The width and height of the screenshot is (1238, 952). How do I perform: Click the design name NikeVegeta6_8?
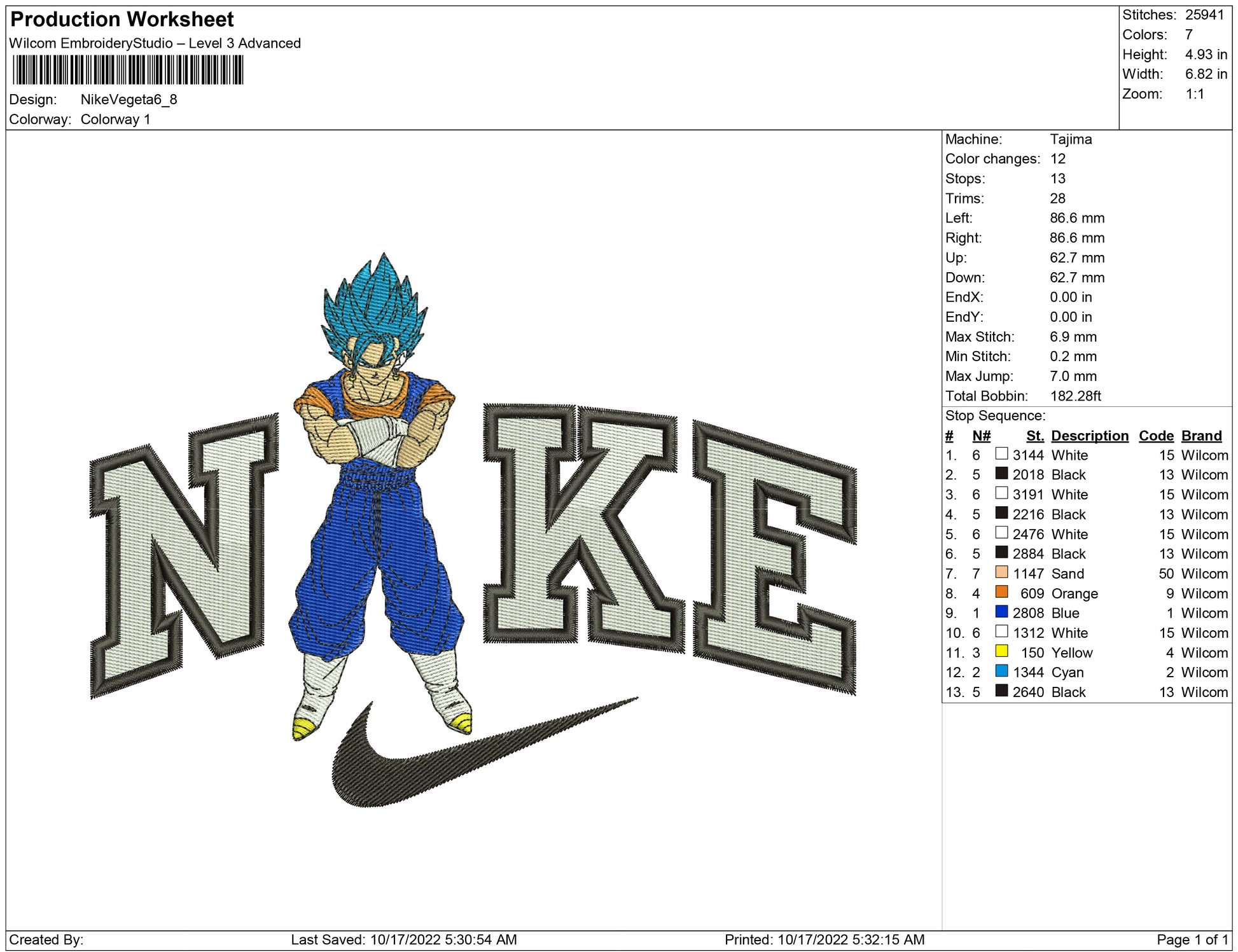(x=129, y=100)
